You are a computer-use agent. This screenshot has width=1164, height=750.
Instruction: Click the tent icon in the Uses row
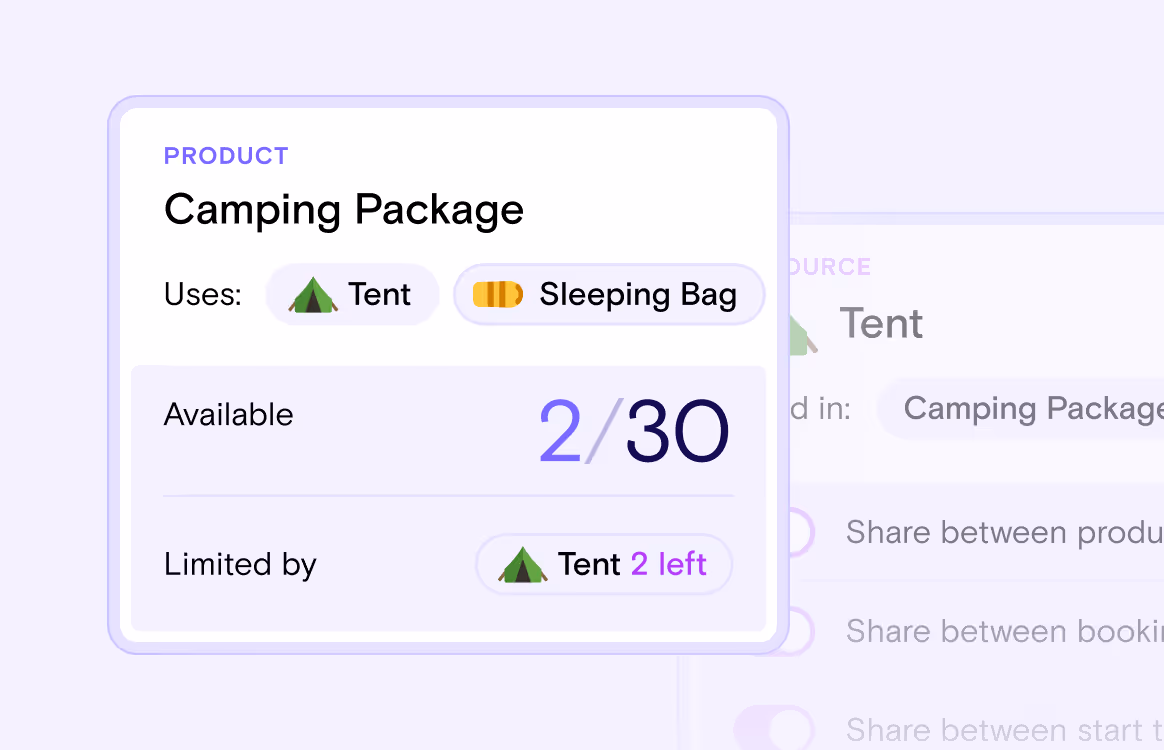pos(314,294)
